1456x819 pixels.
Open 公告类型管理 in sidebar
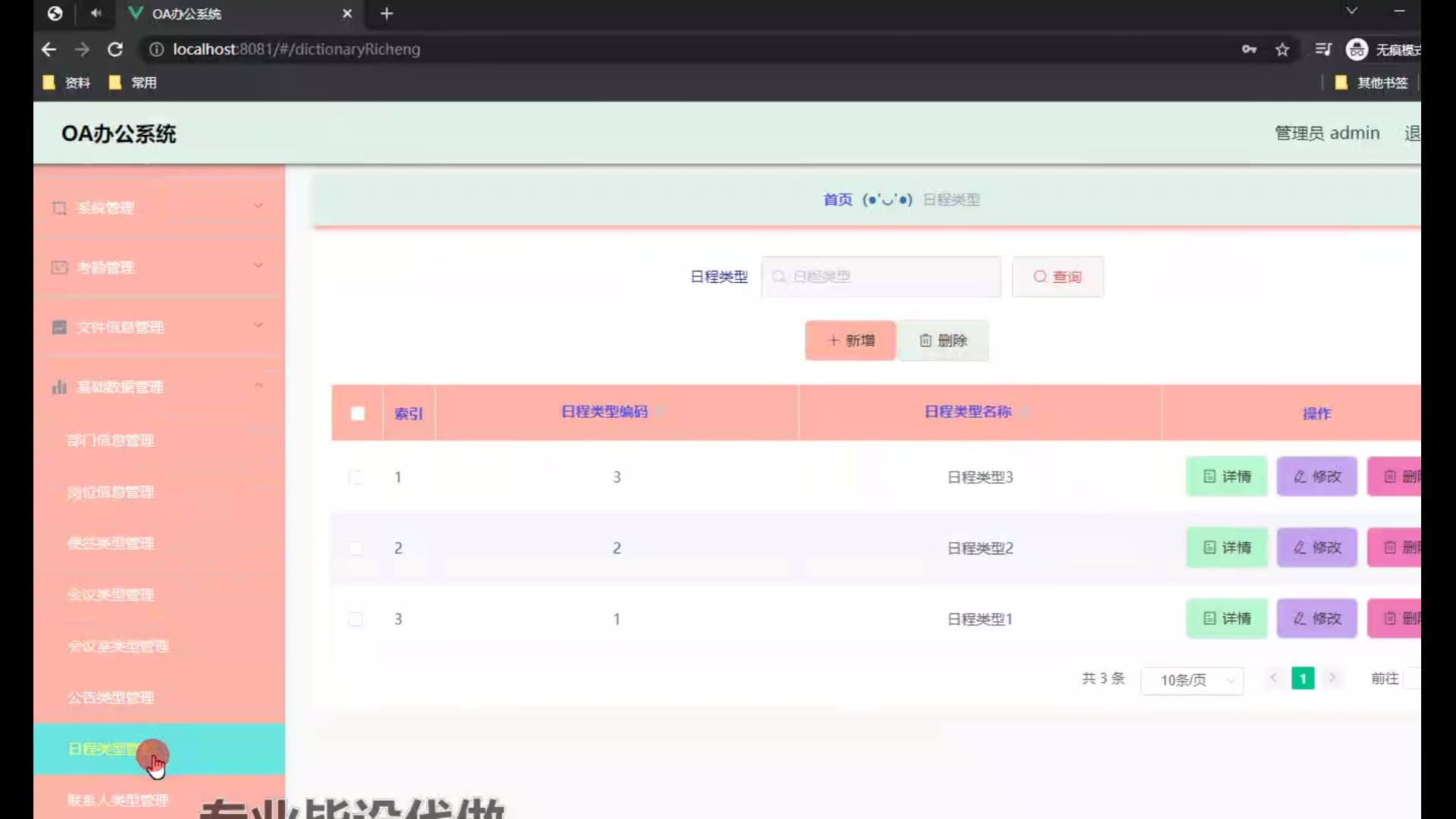[111, 698]
